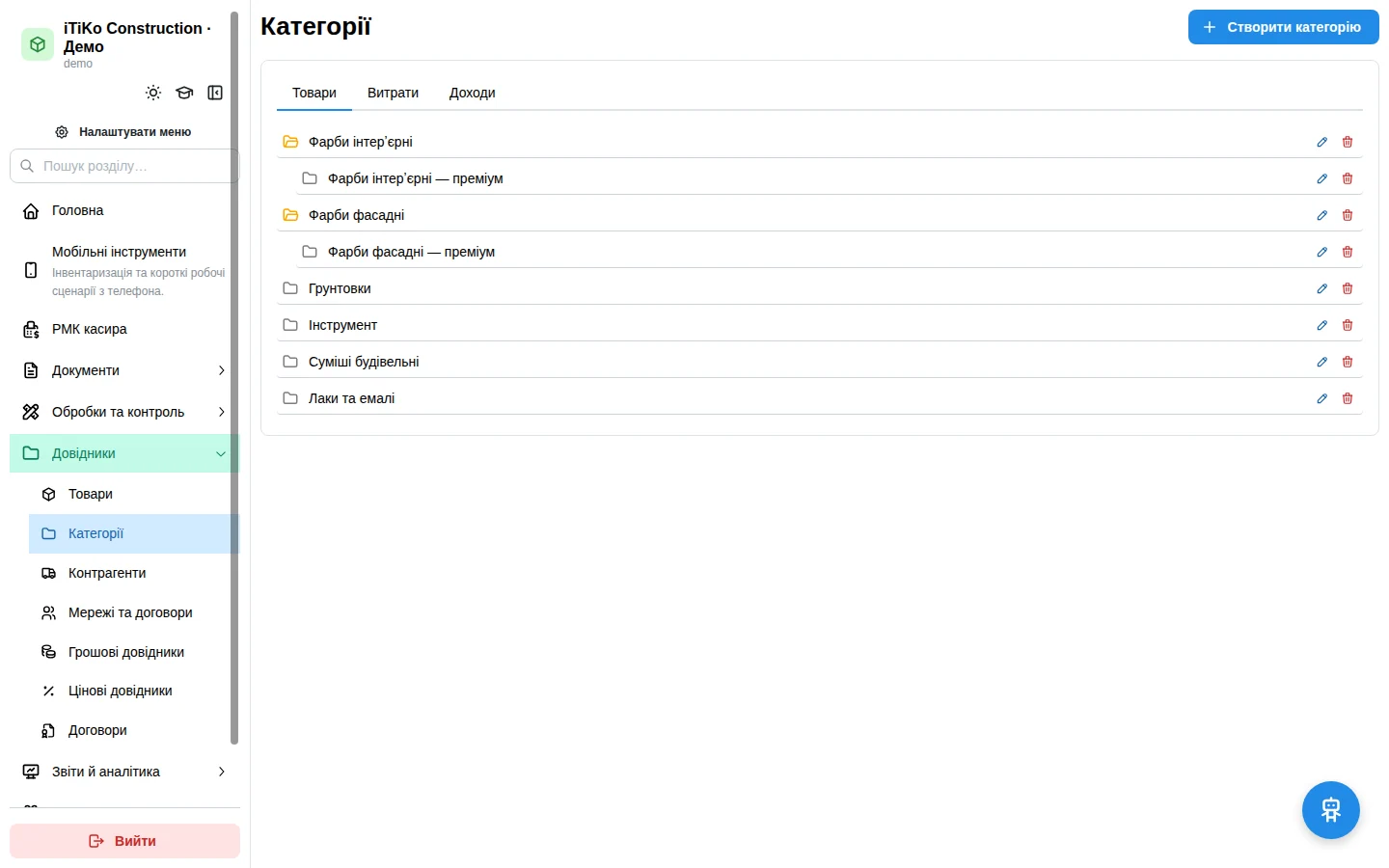Open Грошові довідники in sidebar
The width and height of the screenshot is (1389, 868).
coord(134,652)
